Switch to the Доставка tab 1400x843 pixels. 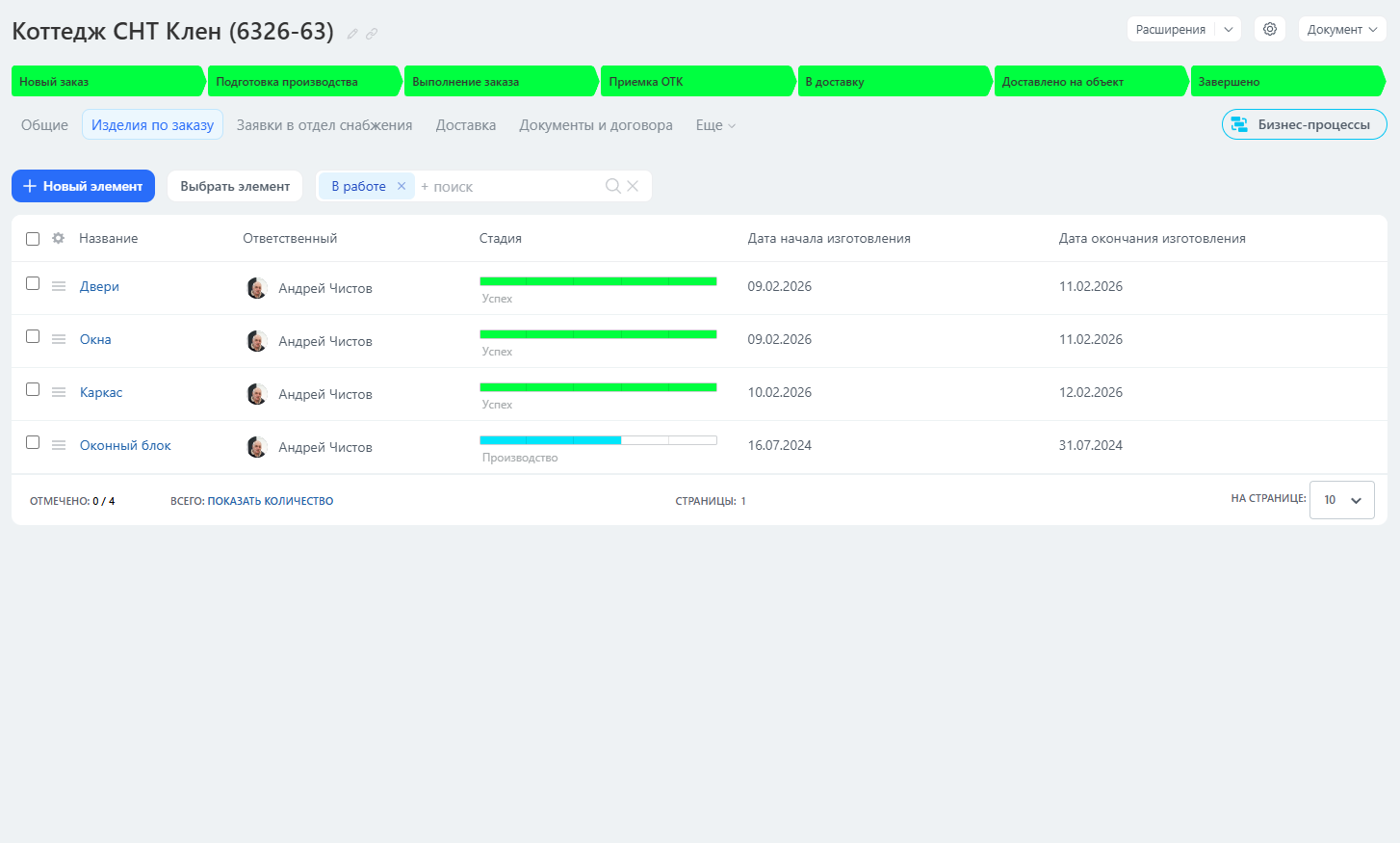tap(466, 125)
